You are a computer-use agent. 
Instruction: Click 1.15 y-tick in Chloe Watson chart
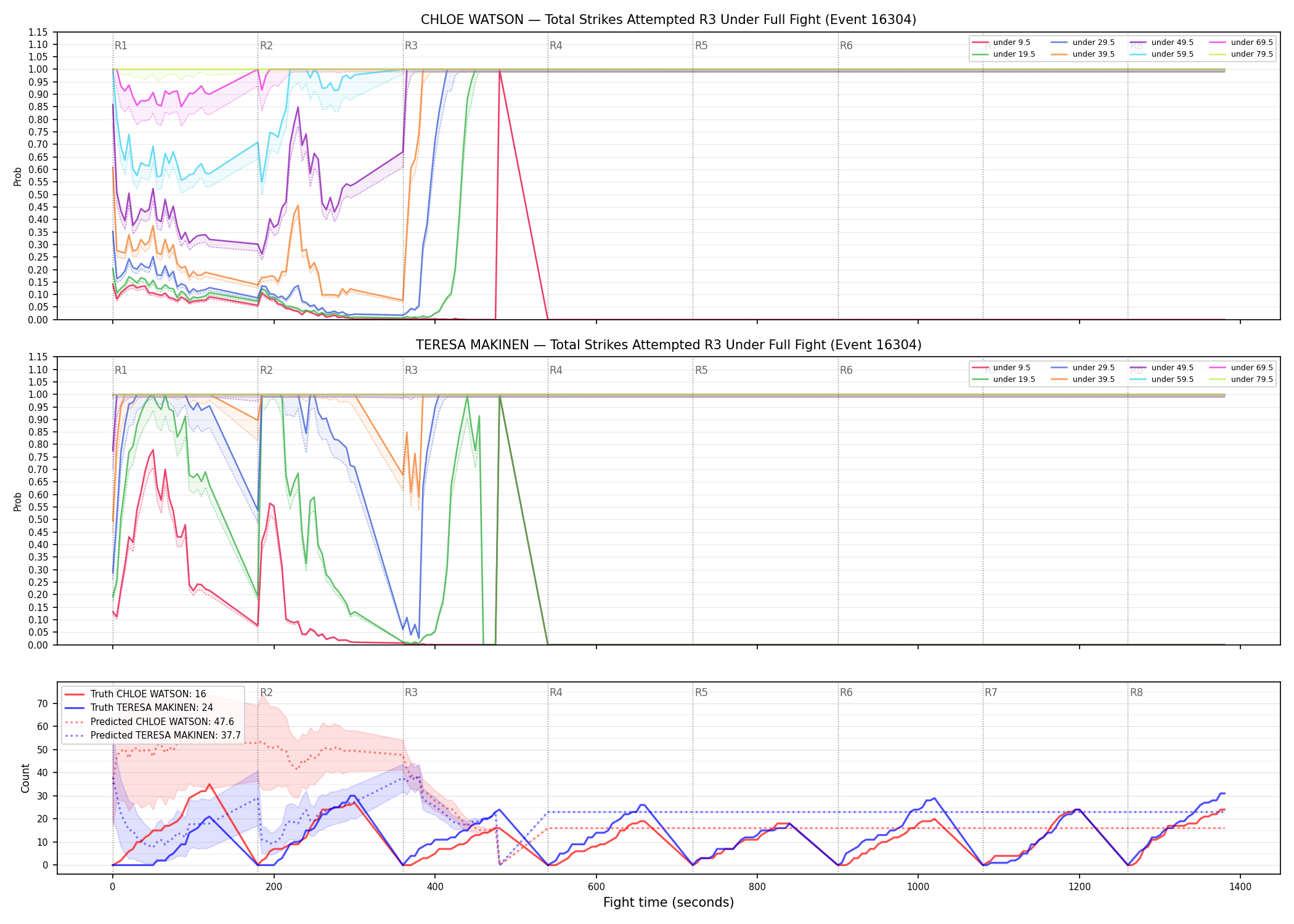pyautogui.click(x=38, y=32)
